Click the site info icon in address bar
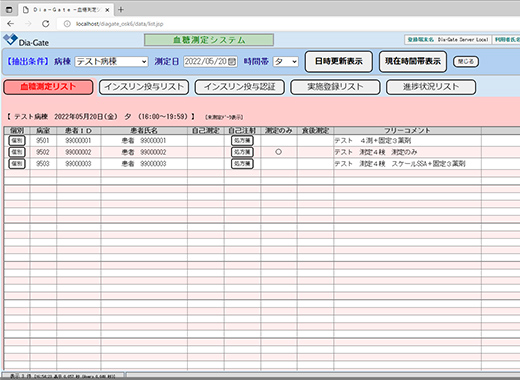 click(67, 24)
